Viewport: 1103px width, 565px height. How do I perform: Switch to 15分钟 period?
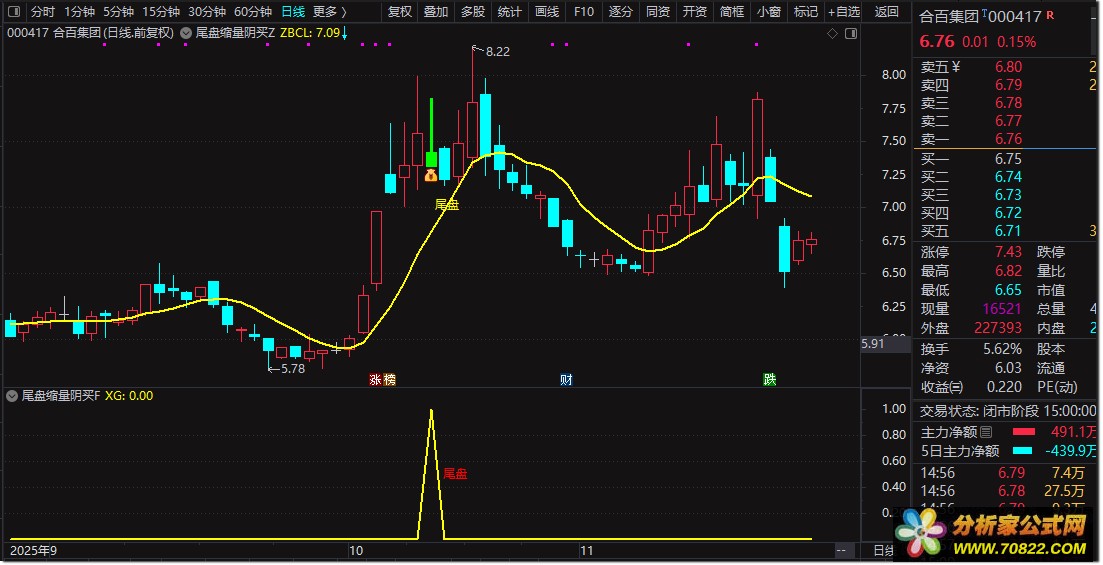[160, 12]
